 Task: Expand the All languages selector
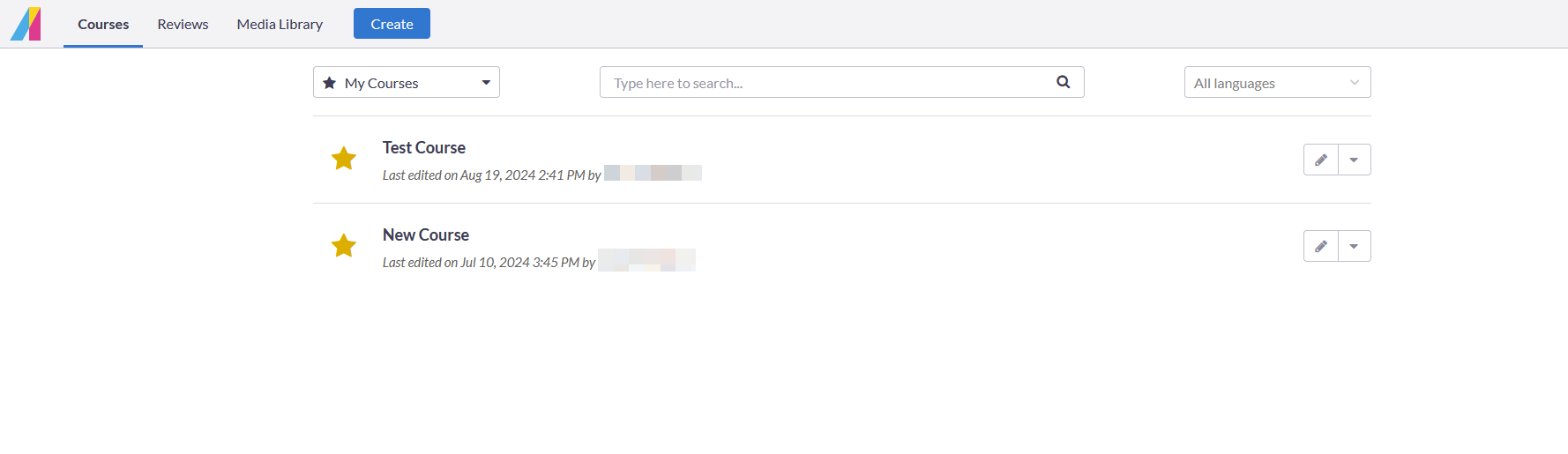[1276, 82]
